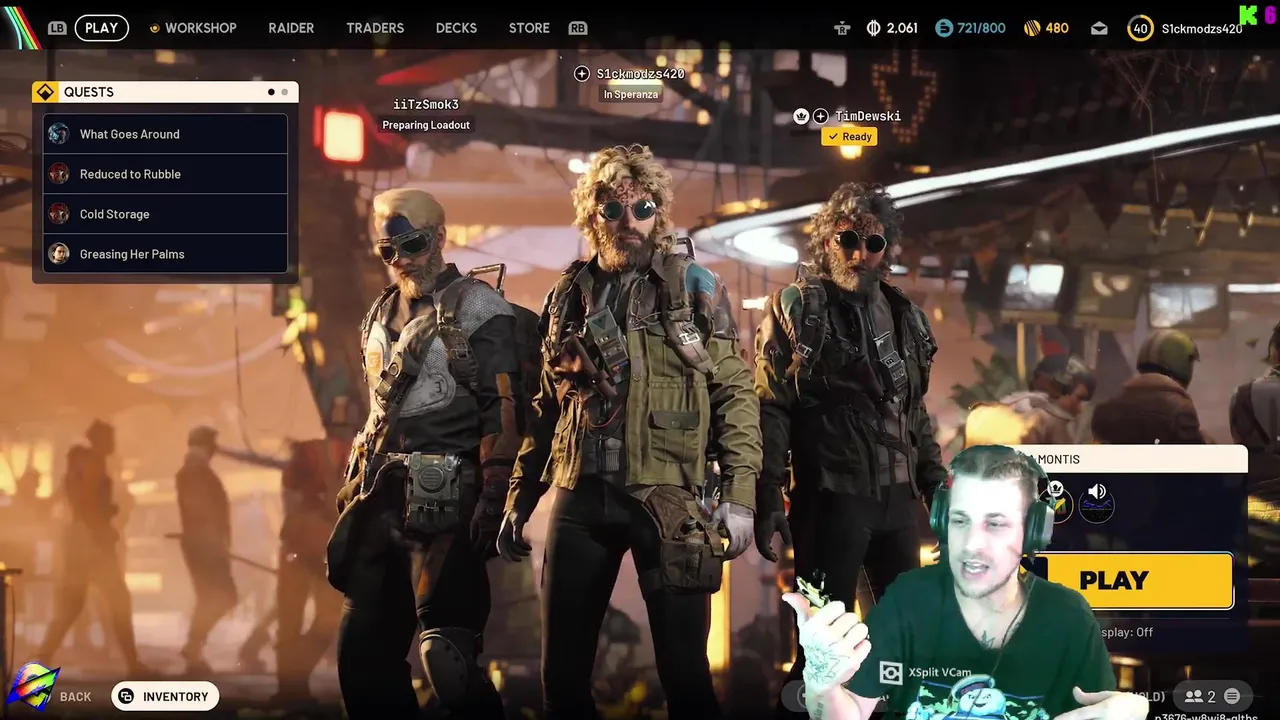
Task: Open the Reduced to Rubble quest
Action: (x=165, y=174)
